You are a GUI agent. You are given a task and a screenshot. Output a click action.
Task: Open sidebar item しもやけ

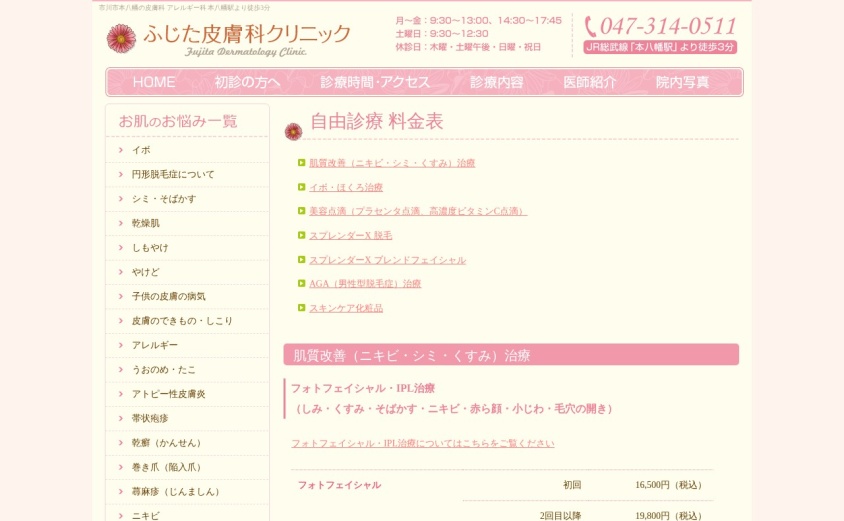point(150,248)
